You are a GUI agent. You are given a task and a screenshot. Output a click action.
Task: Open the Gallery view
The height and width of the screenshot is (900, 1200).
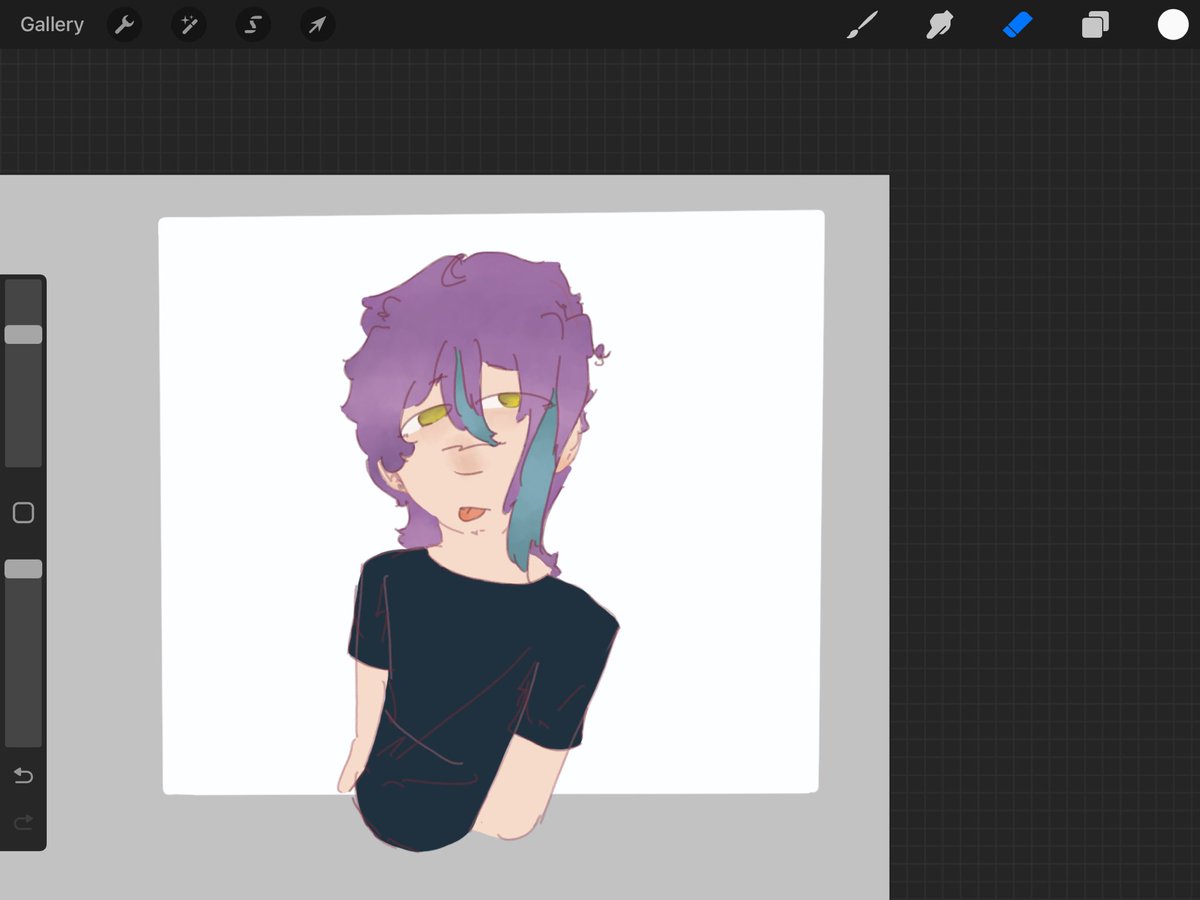52,25
